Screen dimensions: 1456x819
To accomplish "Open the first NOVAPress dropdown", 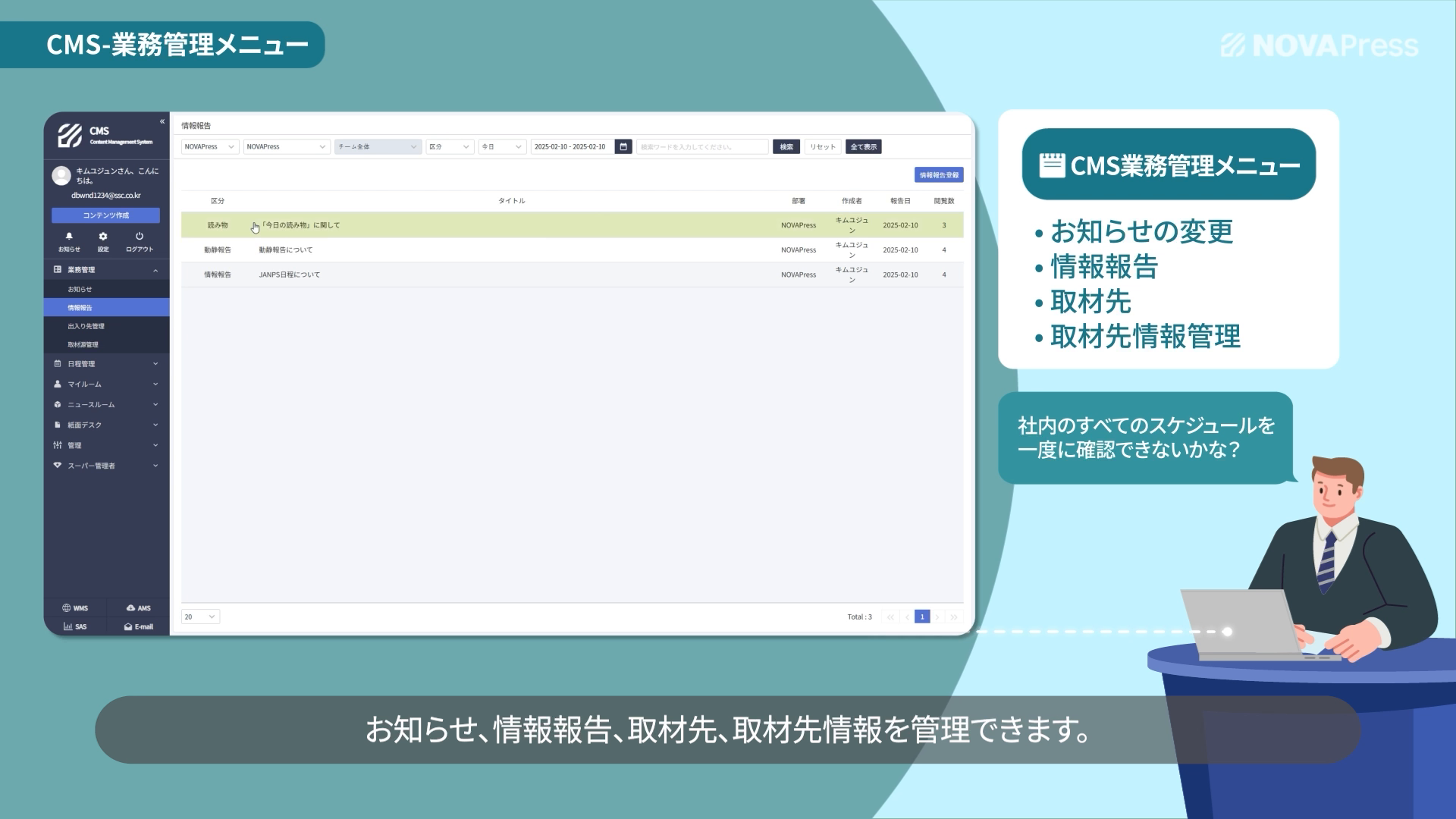I will (210, 146).
